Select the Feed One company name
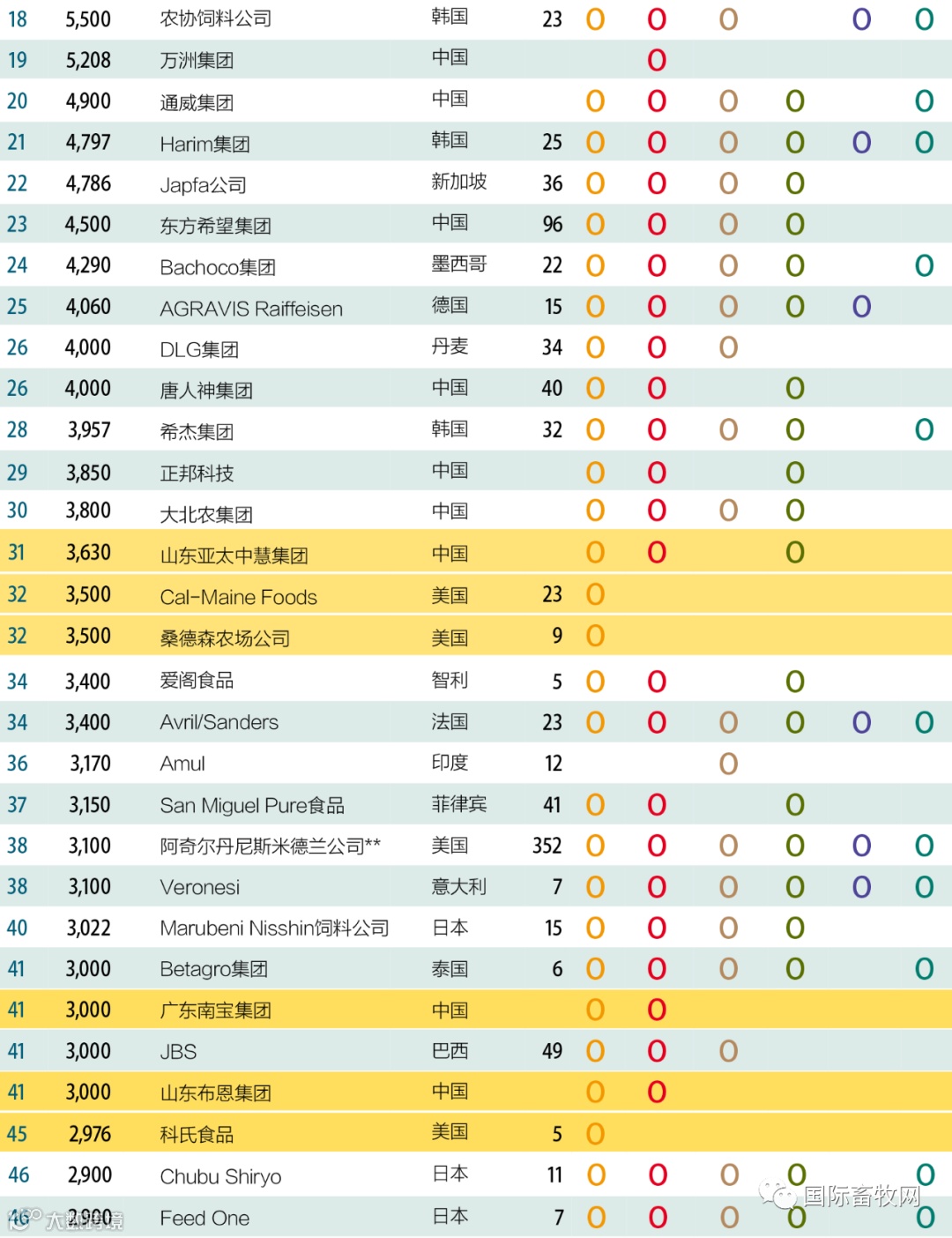The width and height of the screenshot is (952, 1238). [205, 1218]
